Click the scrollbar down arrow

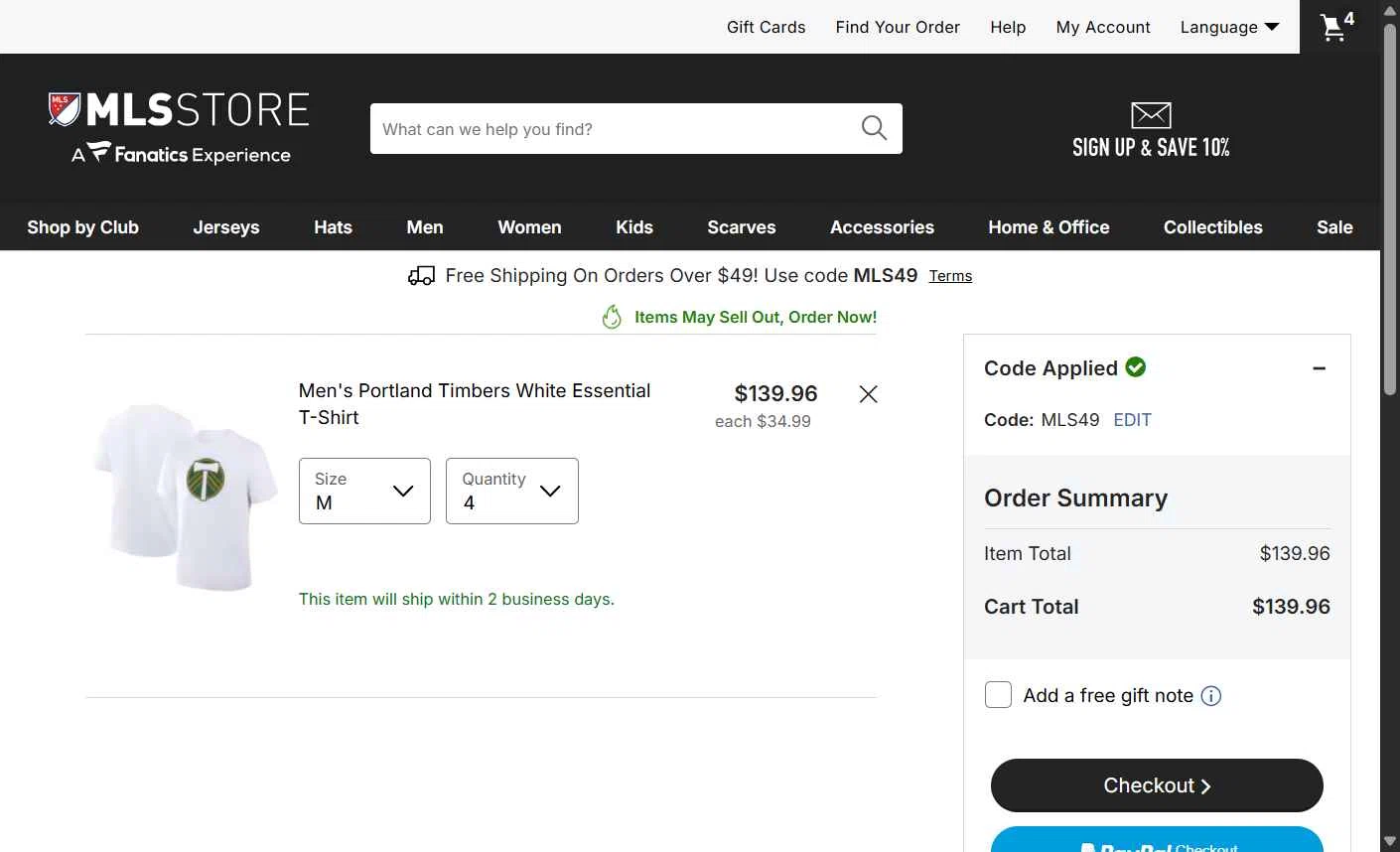[1390, 842]
